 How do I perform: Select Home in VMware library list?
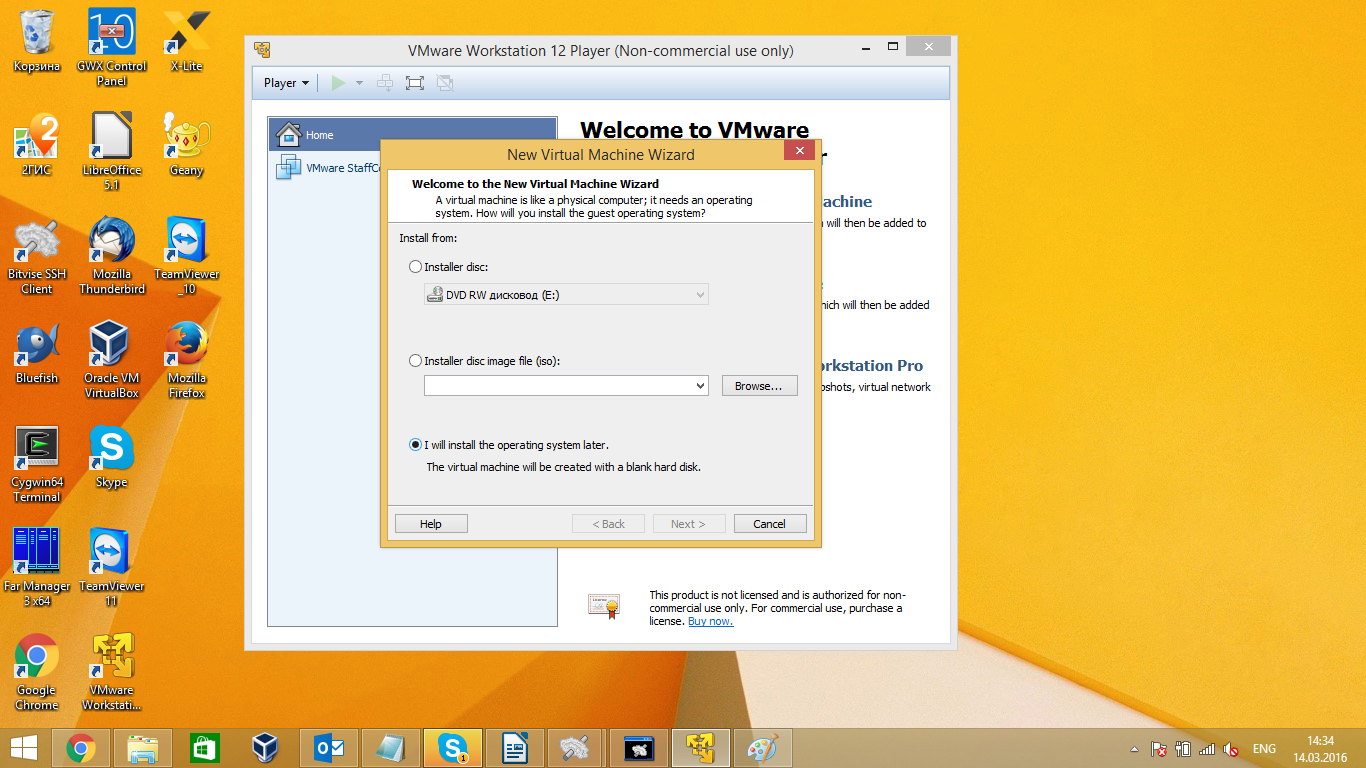tap(412, 135)
